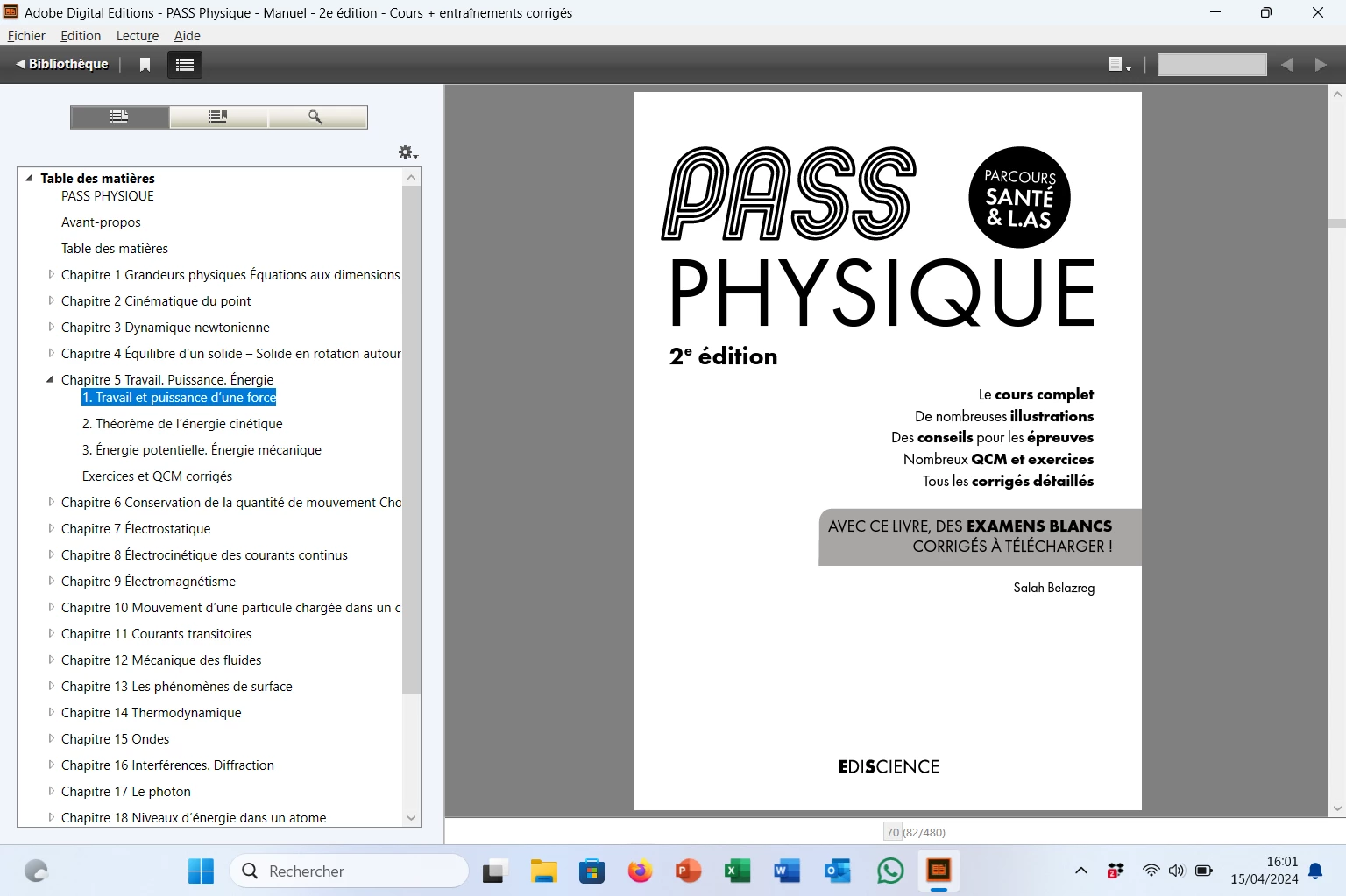Open the Fichier menu
Viewport: 1346px width, 896px height.
(26, 36)
